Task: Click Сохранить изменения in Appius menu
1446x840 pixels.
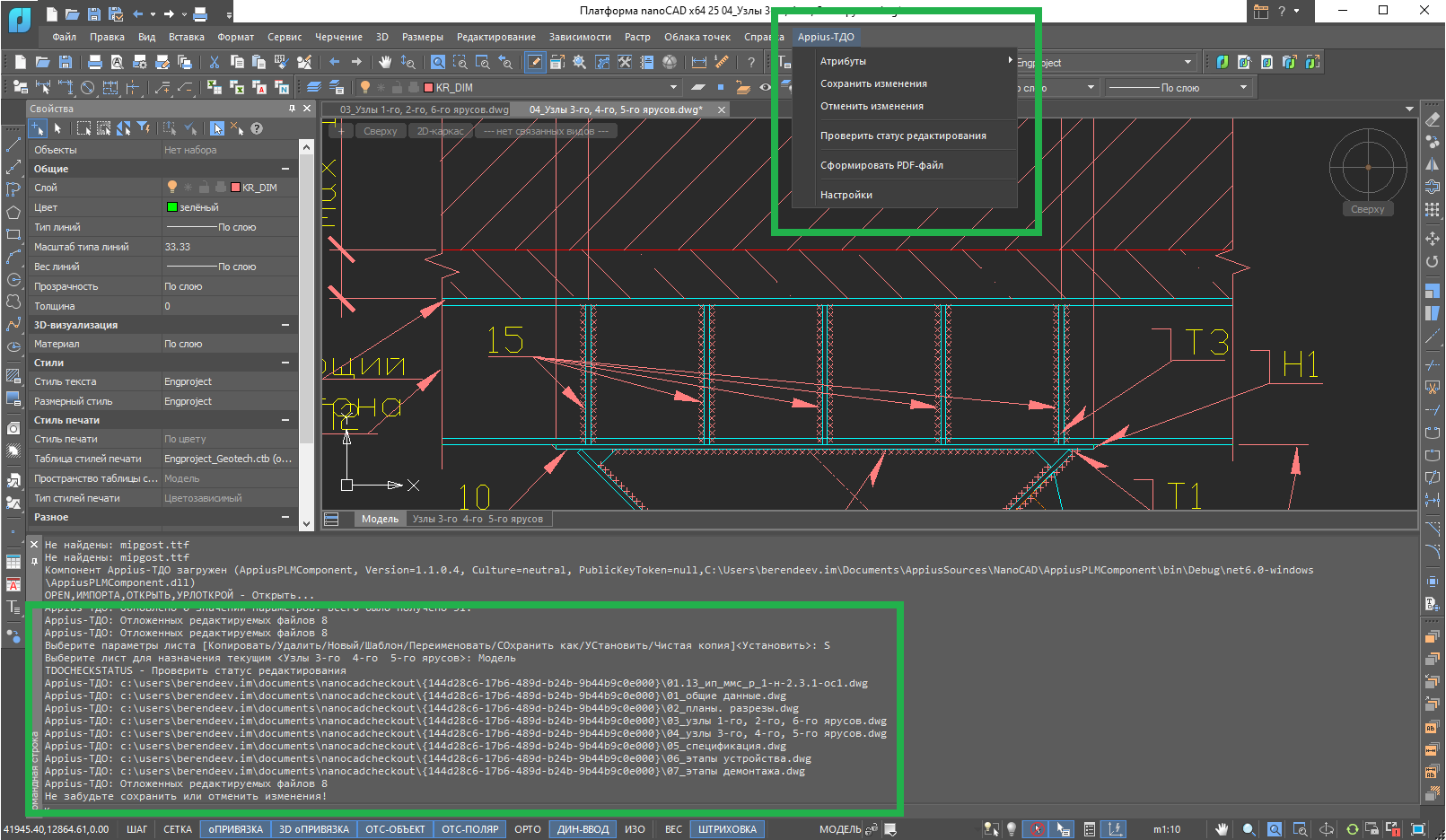Action: point(873,83)
